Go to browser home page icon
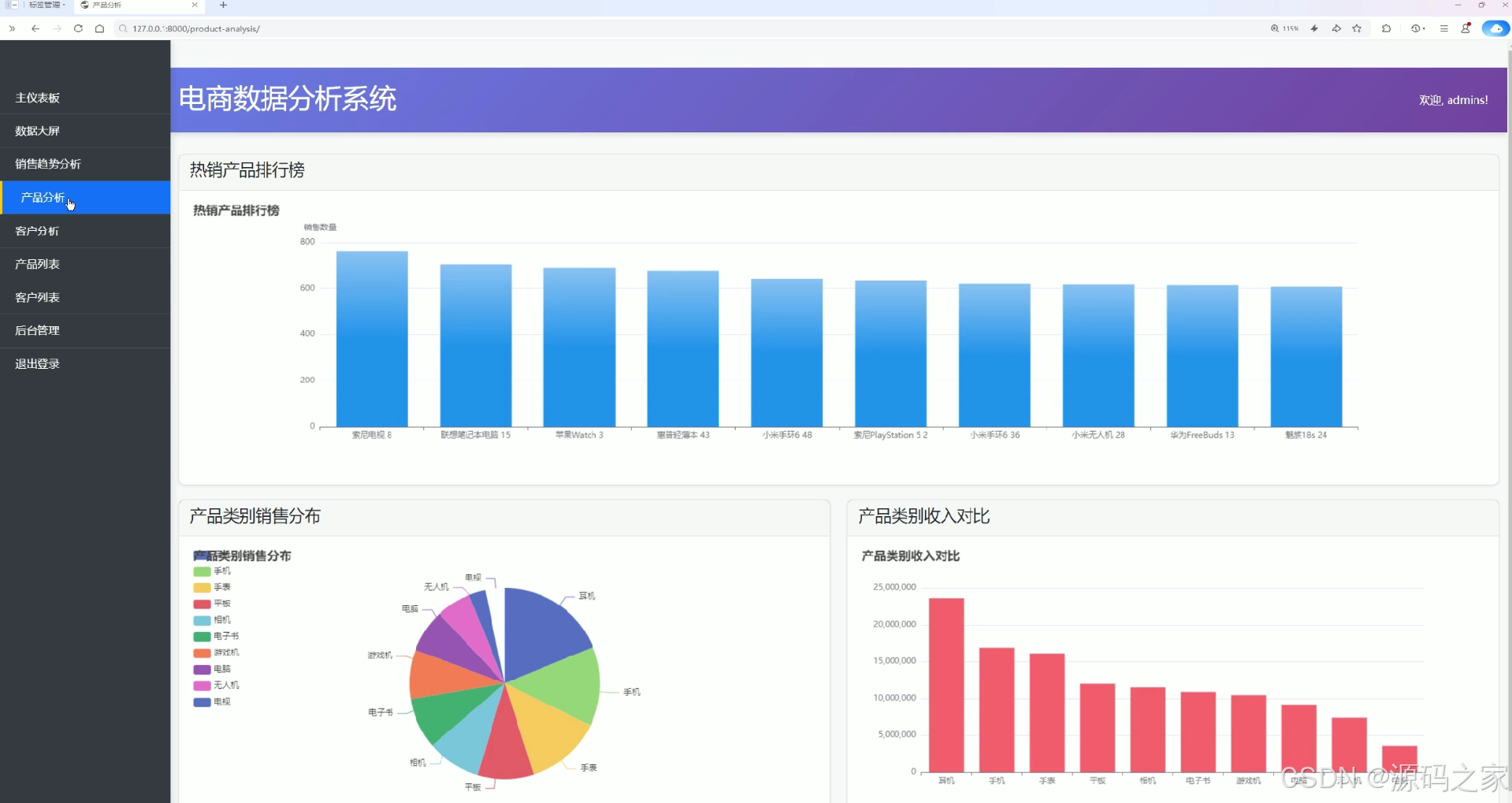Screen dimensions: 1512x803 [x=99, y=28]
